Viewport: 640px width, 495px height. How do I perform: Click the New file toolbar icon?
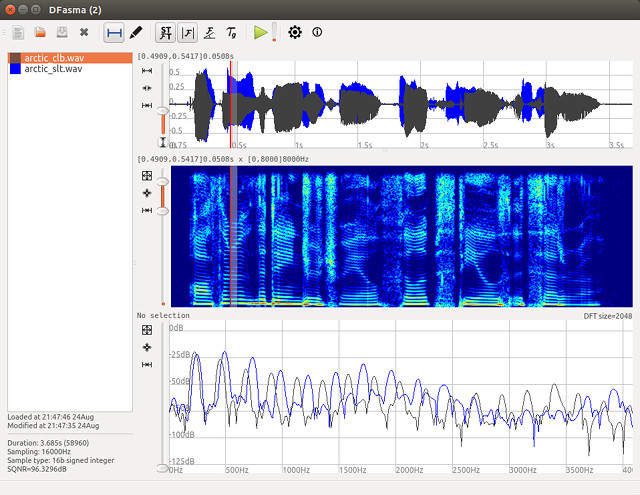[19, 32]
